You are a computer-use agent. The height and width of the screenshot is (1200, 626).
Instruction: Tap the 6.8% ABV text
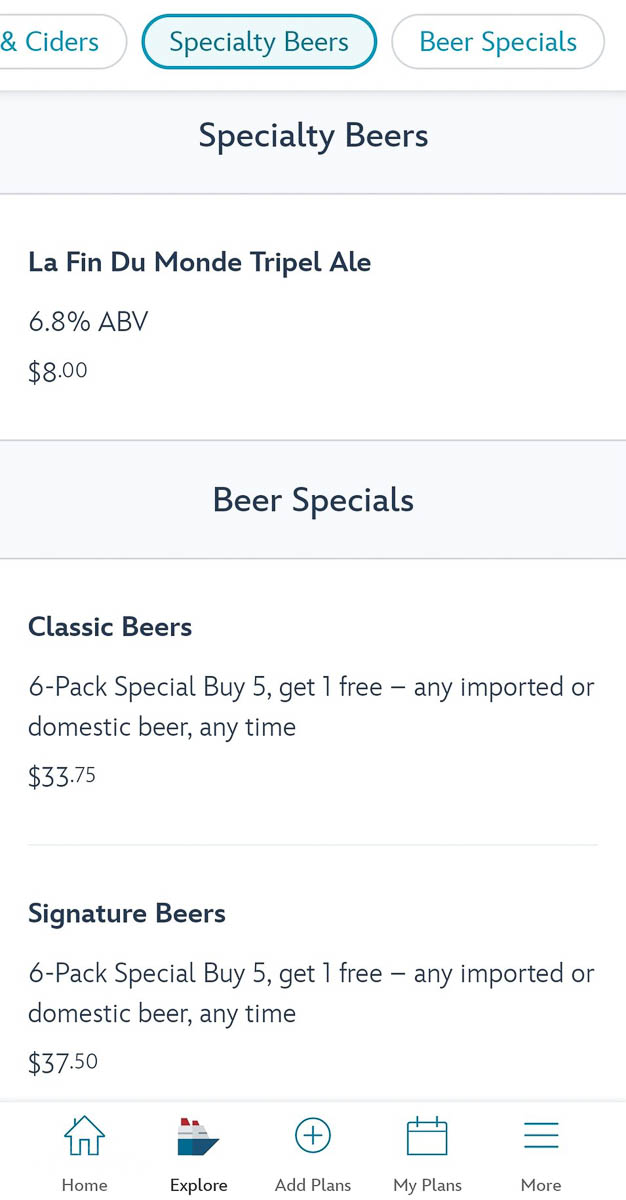pos(88,322)
